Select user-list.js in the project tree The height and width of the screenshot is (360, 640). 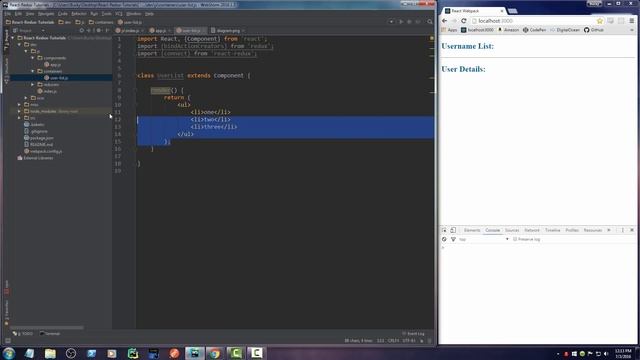point(56,78)
